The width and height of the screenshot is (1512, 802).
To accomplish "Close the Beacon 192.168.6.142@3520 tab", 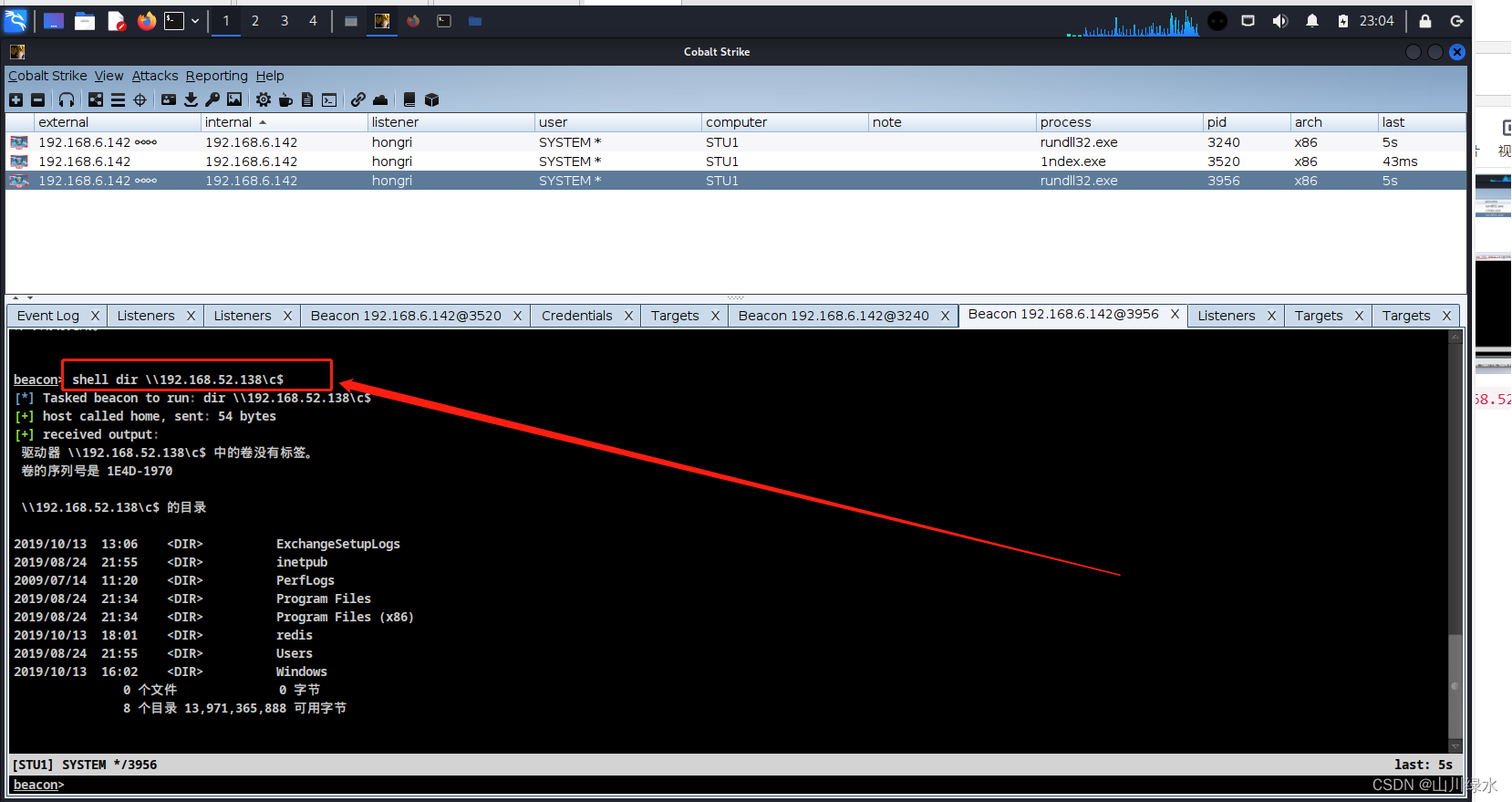I will tap(517, 316).
